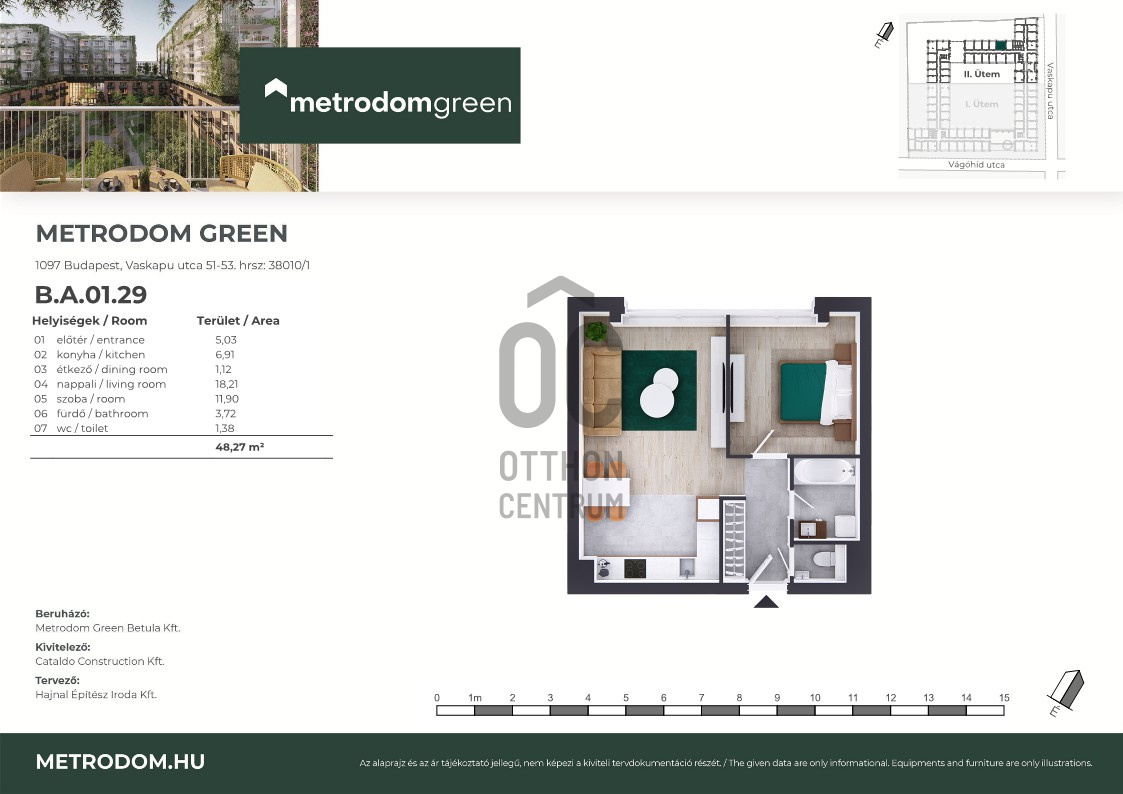
Task: Click the 'II. Ütem' label on site map
Action: tap(981, 74)
